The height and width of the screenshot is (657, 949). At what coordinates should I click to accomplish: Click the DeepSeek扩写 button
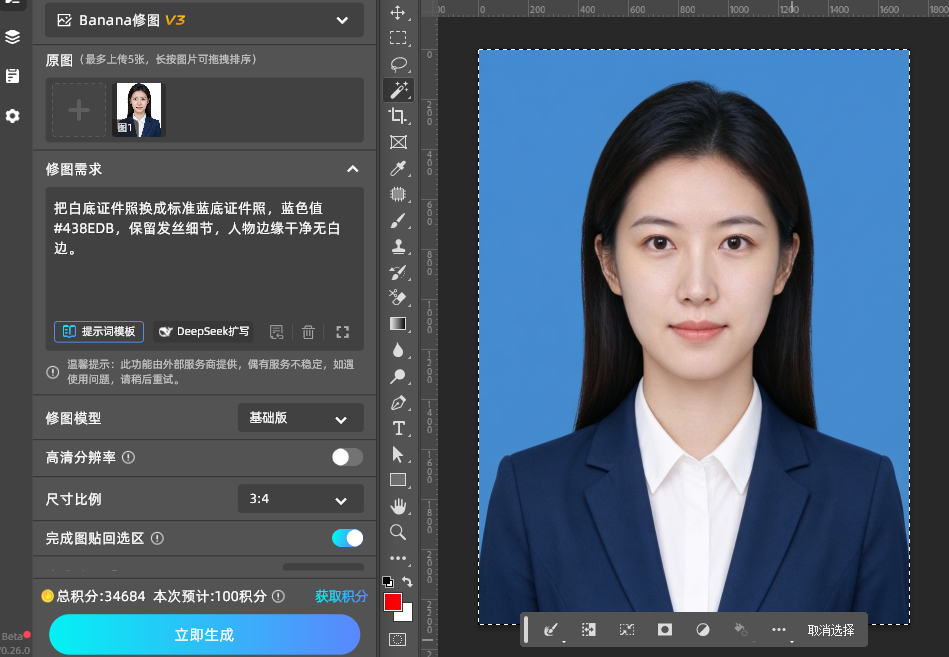click(x=203, y=332)
